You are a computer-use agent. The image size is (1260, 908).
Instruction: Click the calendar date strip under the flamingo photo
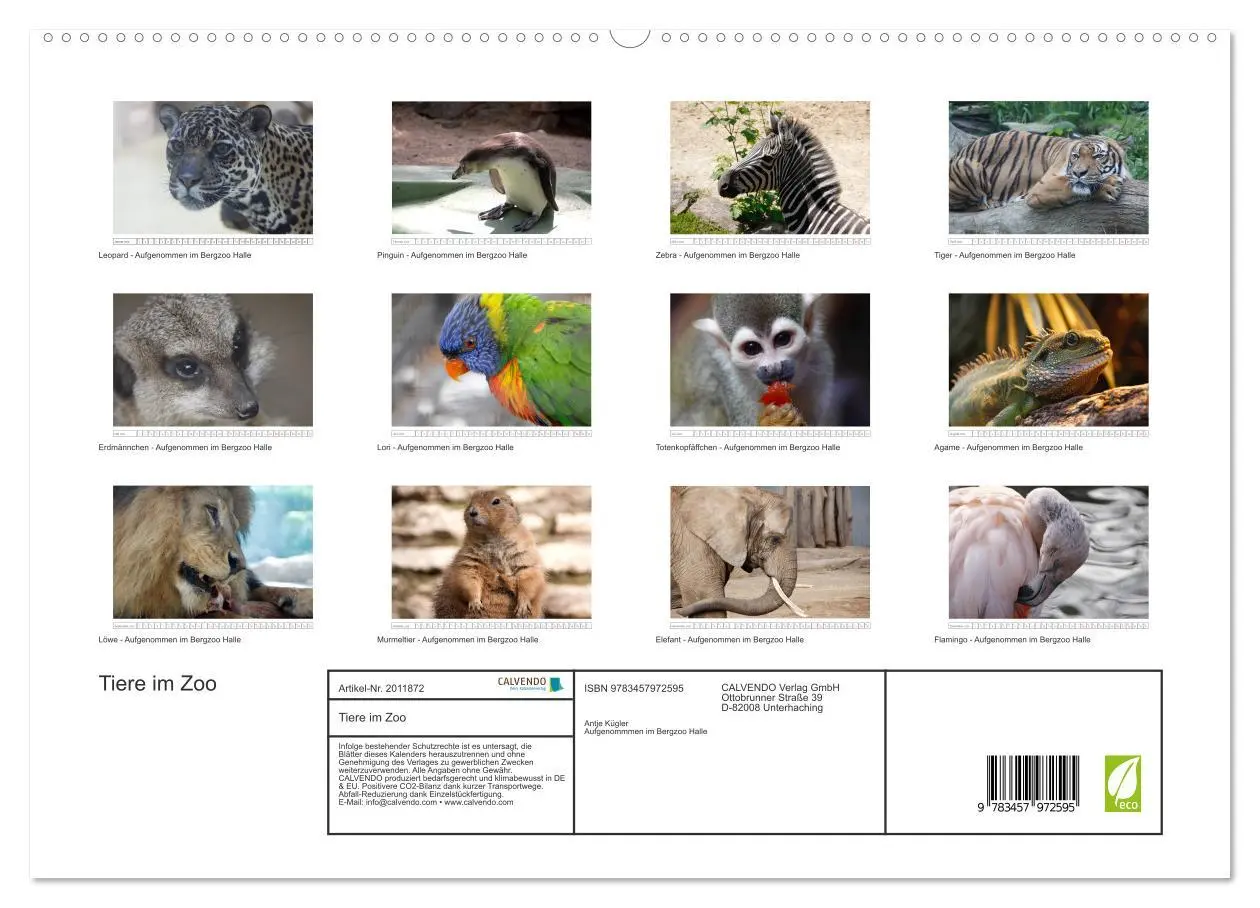click(x=1048, y=625)
